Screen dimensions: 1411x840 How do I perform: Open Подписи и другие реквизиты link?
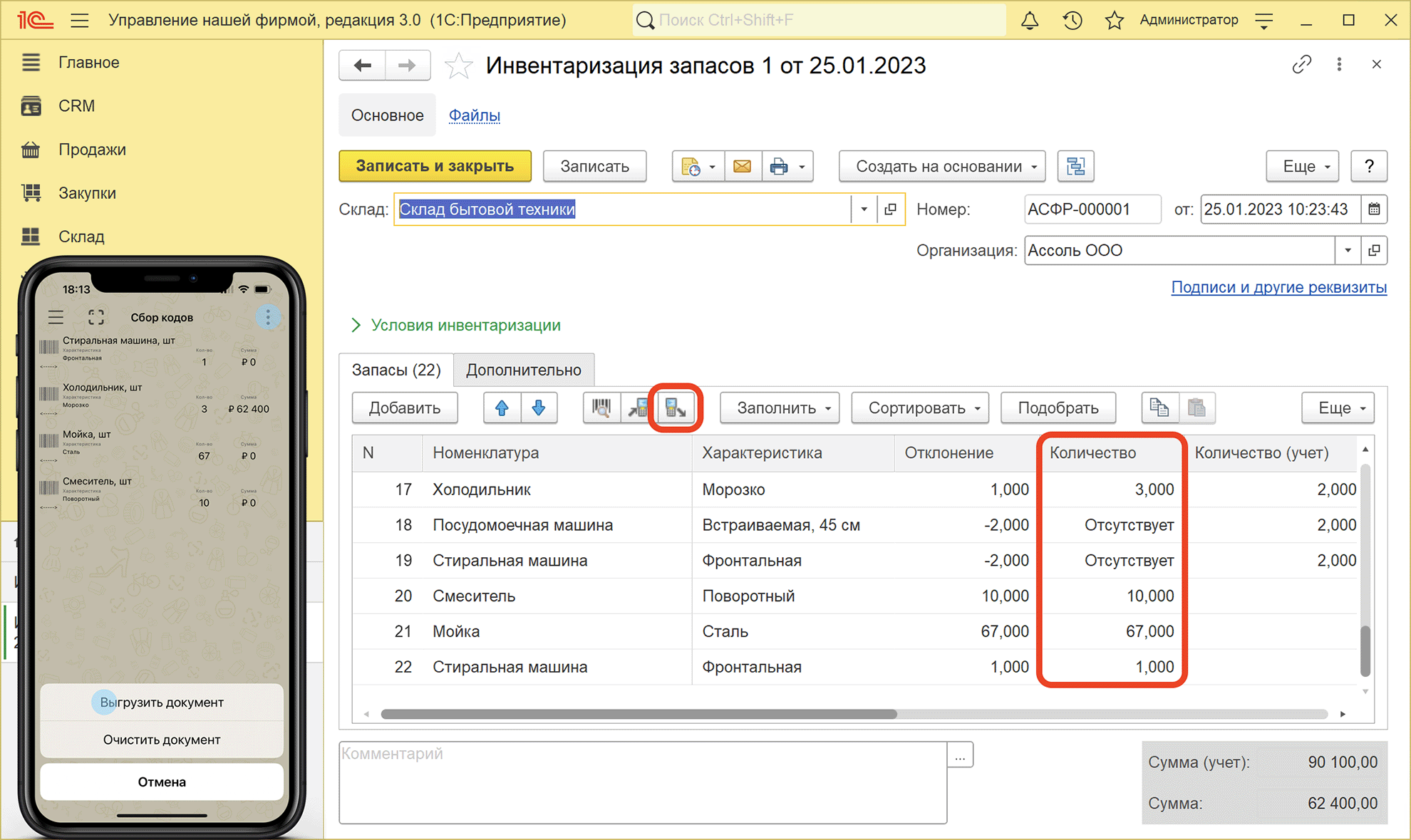[1279, 287]
